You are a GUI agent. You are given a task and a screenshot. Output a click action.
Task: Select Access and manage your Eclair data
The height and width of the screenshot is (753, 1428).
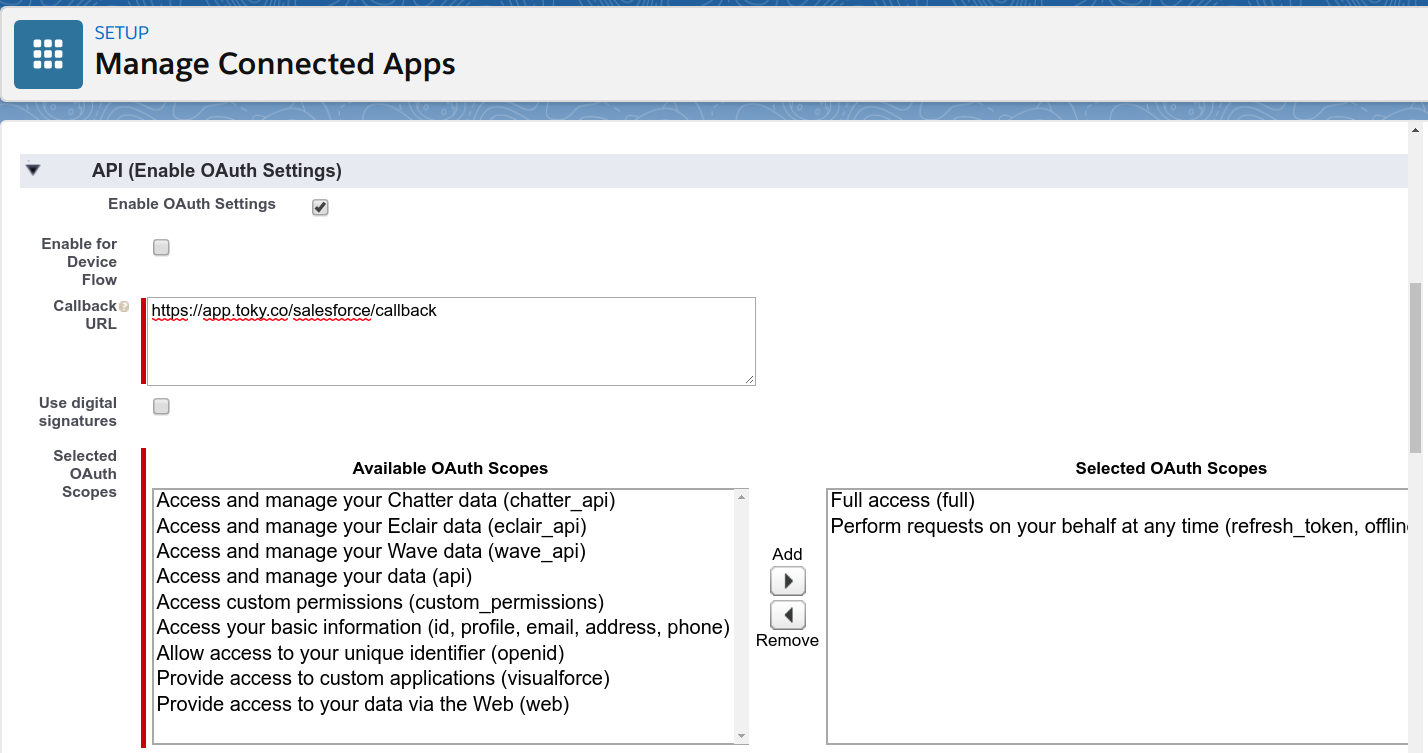coord(371,526)
